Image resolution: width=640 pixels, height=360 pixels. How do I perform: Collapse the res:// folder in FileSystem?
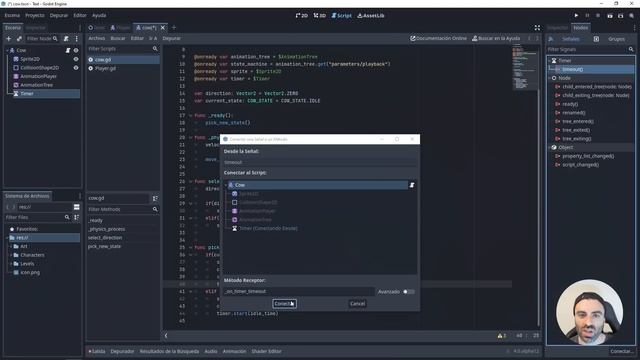point(7,238)
